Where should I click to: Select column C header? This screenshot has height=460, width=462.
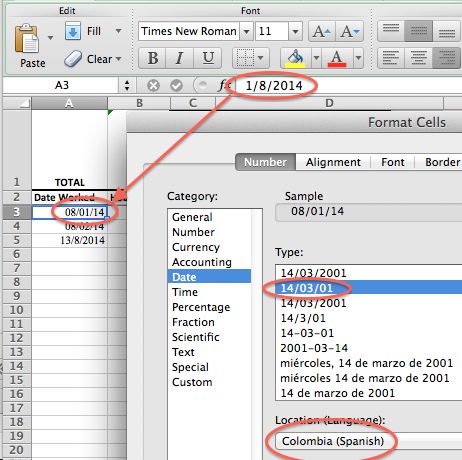coord(193,103)
